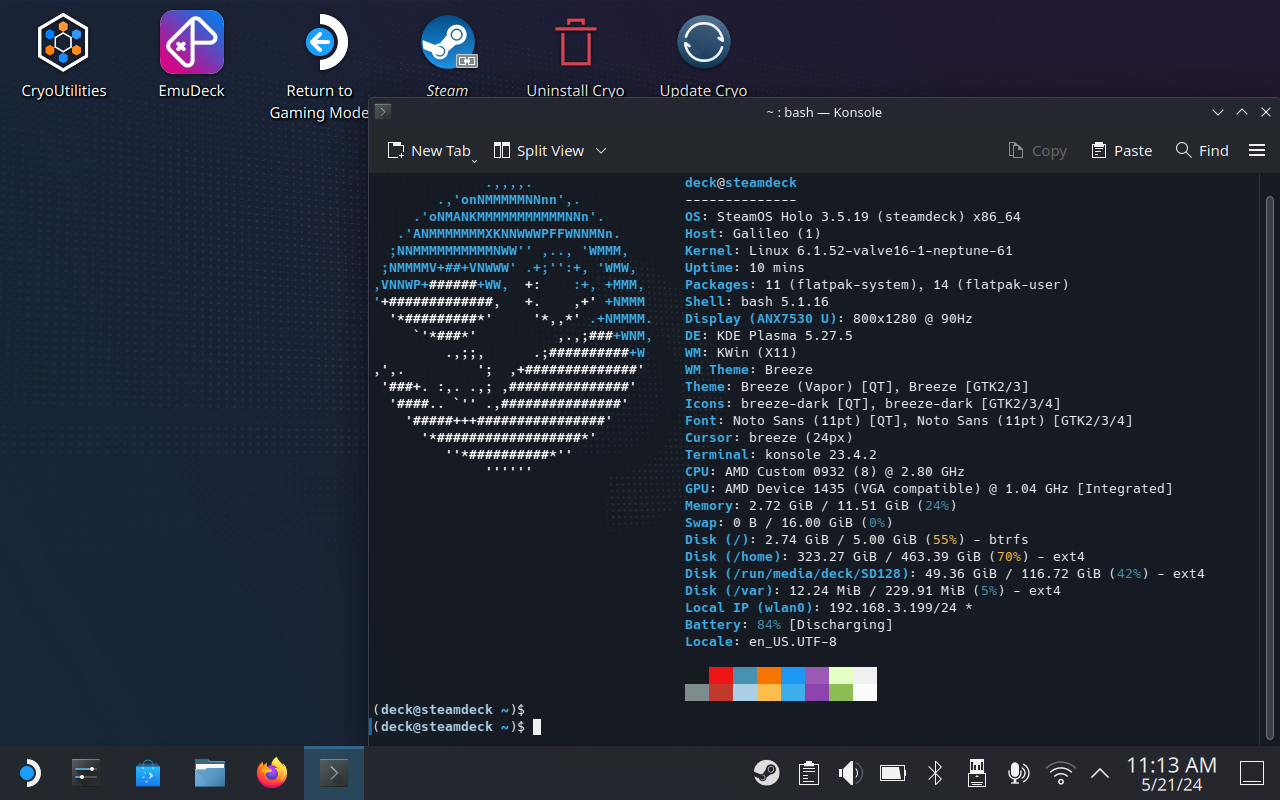
Task: Click the New Tab button in Konsole
Action: coord(429,151)
